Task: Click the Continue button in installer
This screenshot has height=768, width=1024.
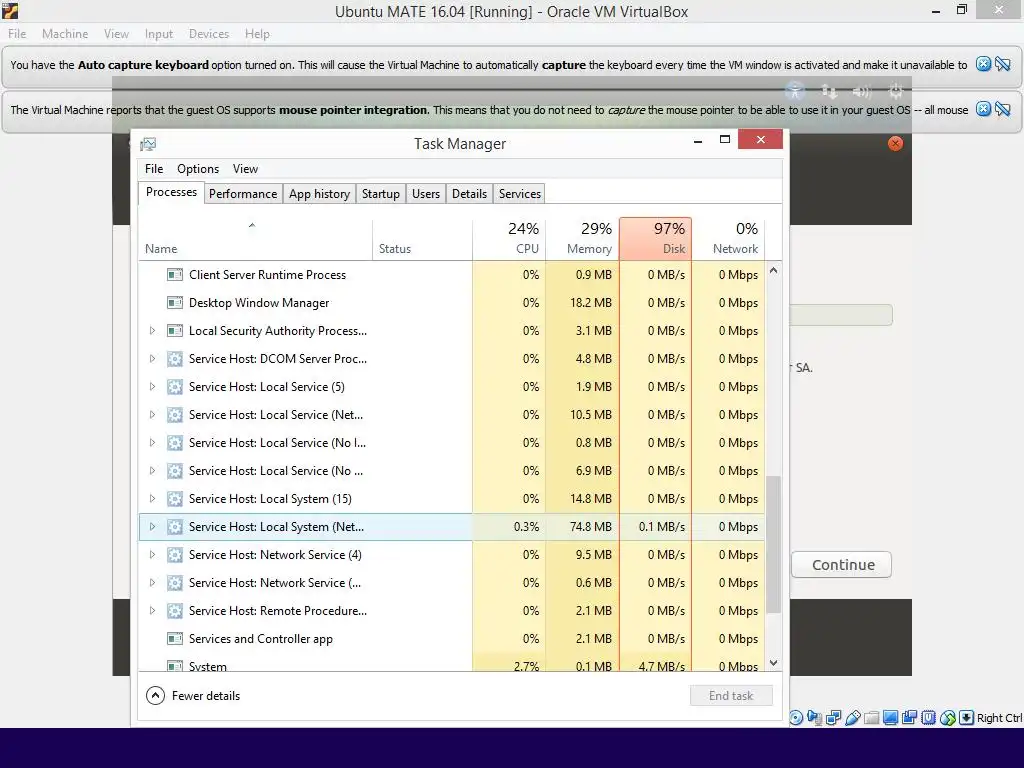Action: [842, 565]
